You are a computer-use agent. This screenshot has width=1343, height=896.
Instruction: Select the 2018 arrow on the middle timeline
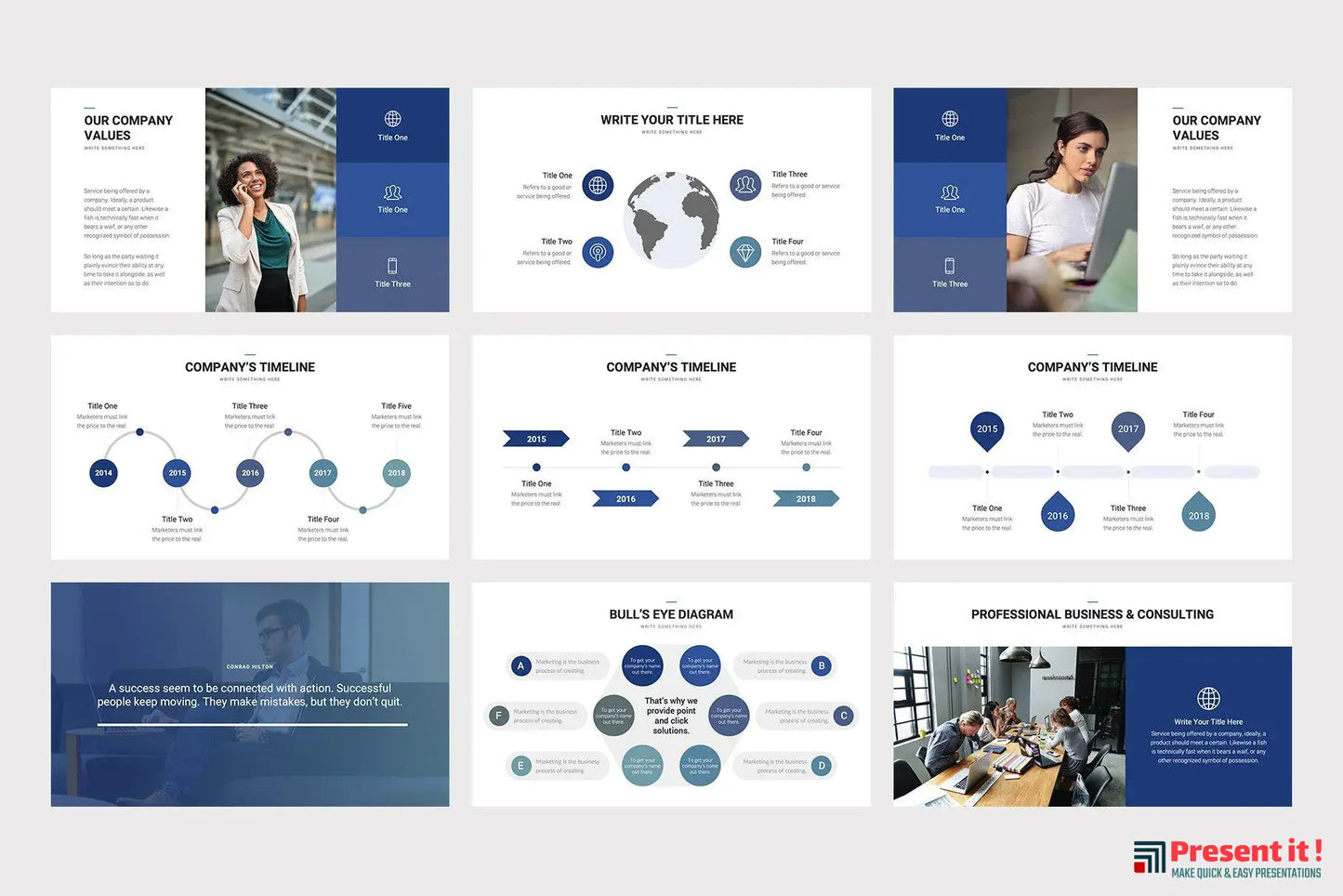click(x=806, y=499)
